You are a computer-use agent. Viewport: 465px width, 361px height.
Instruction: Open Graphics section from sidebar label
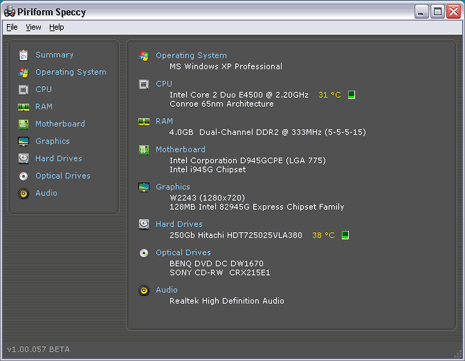click(x=52, y=141)
